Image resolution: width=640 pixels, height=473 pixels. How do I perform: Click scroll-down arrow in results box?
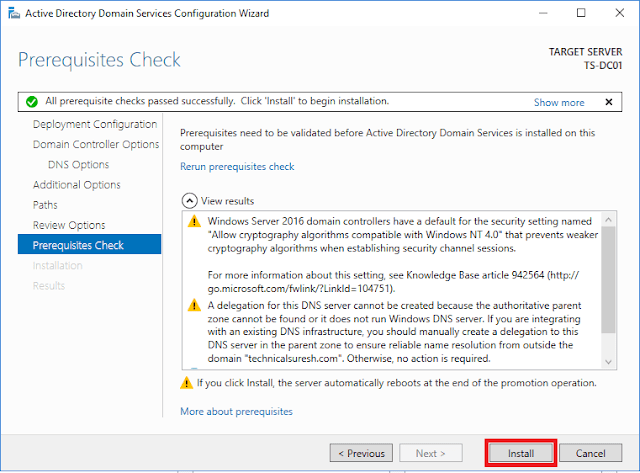[x=608, y=362]
